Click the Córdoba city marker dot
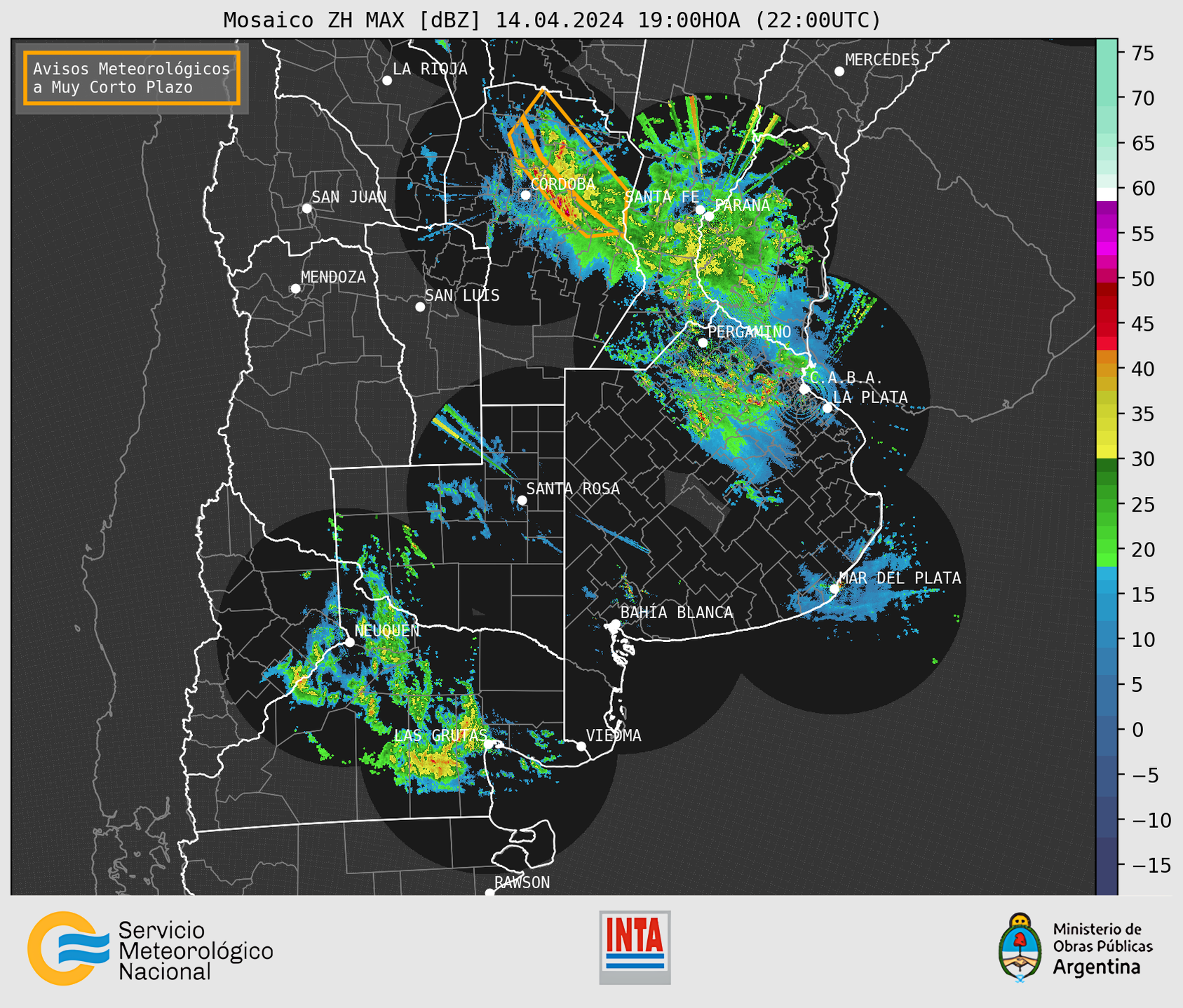1183x1008 pixels. 525,195
